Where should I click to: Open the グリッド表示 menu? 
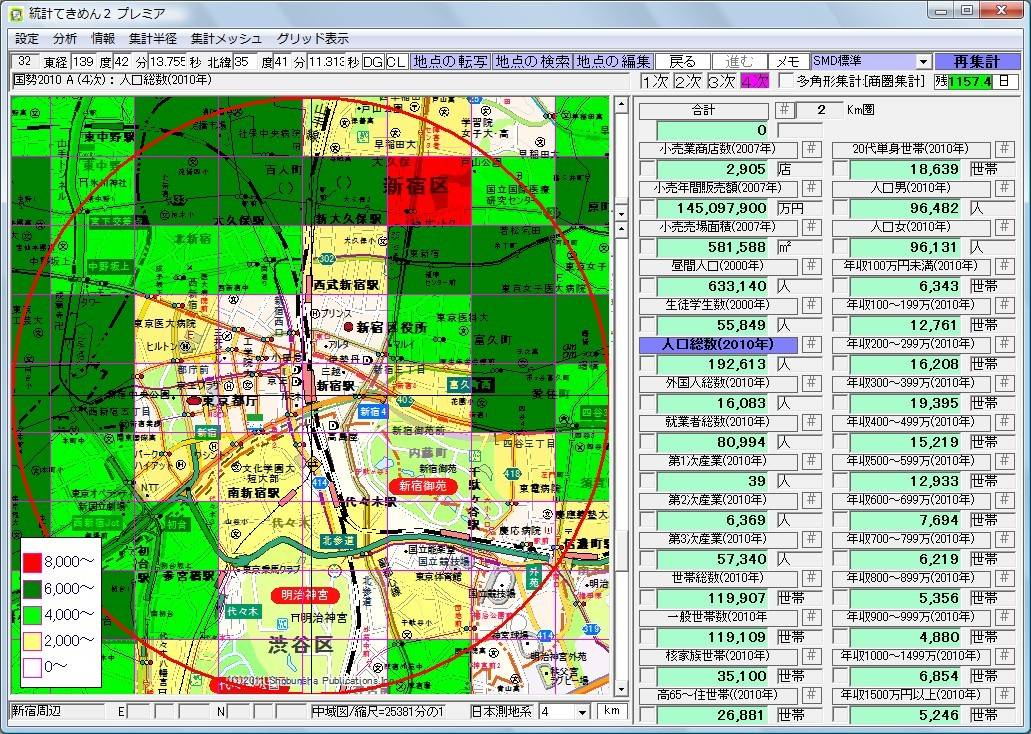coord(312,39)
